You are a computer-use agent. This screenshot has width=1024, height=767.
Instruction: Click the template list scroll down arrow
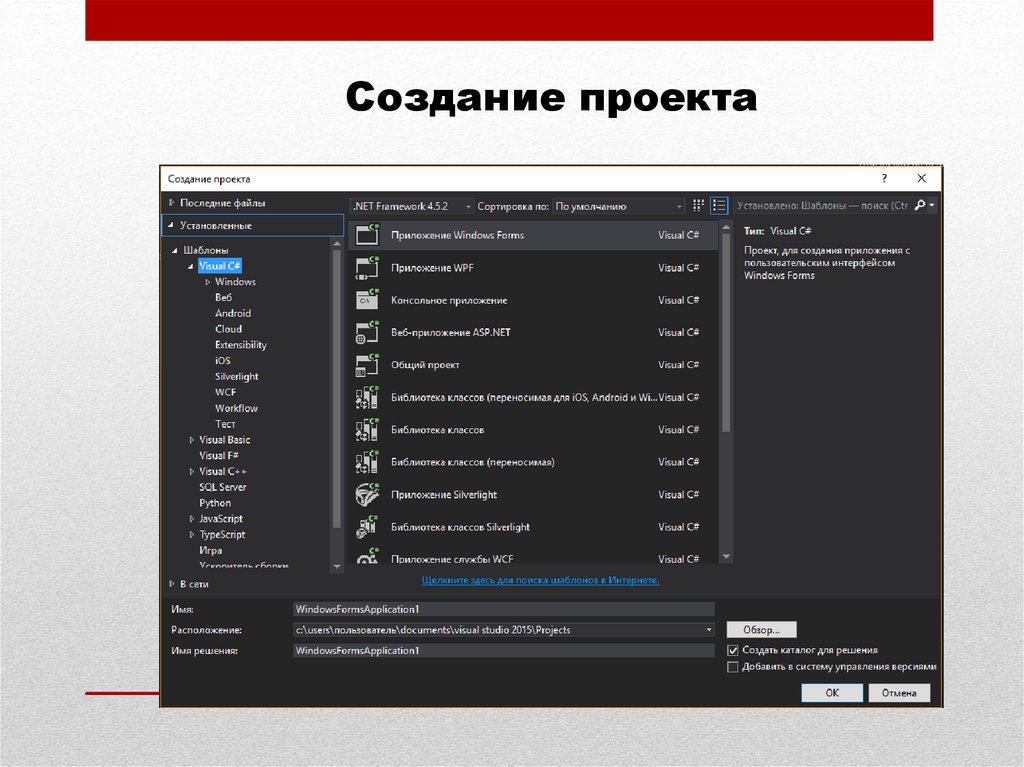726,557
